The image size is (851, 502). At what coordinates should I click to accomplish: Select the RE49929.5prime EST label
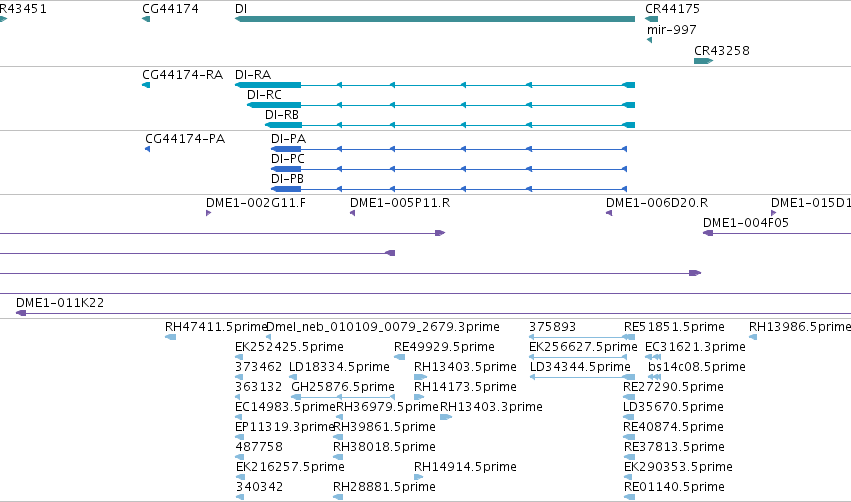(x=444, y=347)
